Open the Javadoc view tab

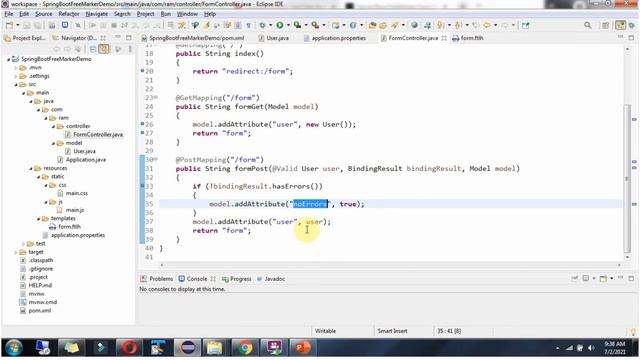point(271,279)
